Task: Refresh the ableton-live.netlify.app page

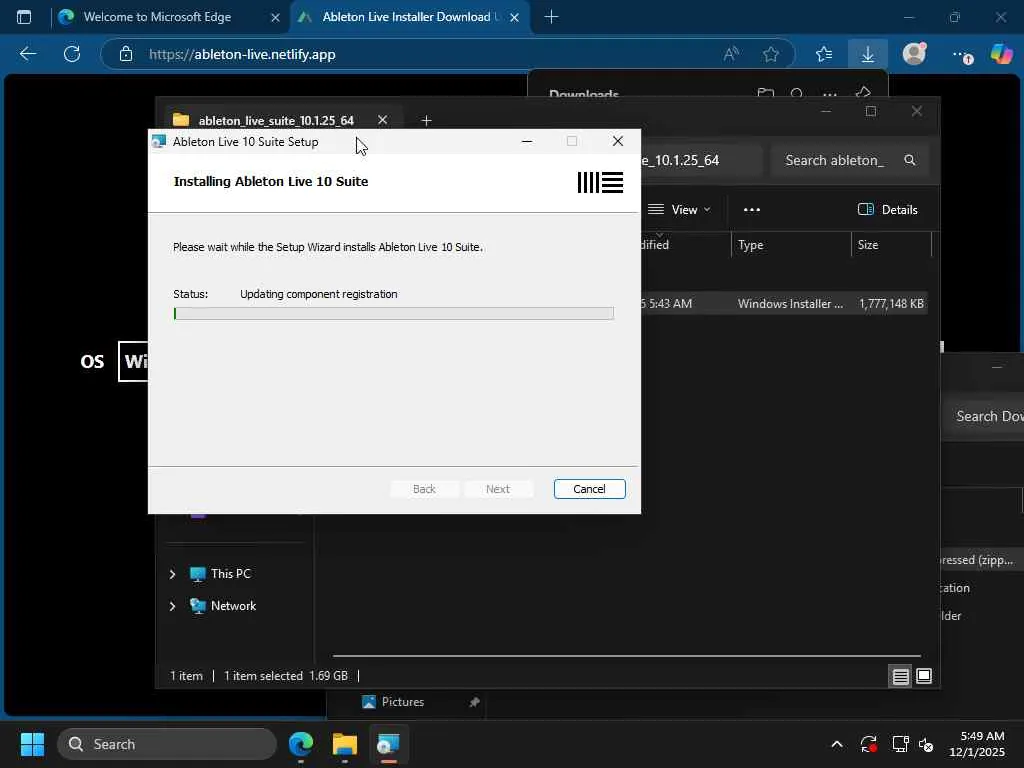Action: click(x=72, y=54)
